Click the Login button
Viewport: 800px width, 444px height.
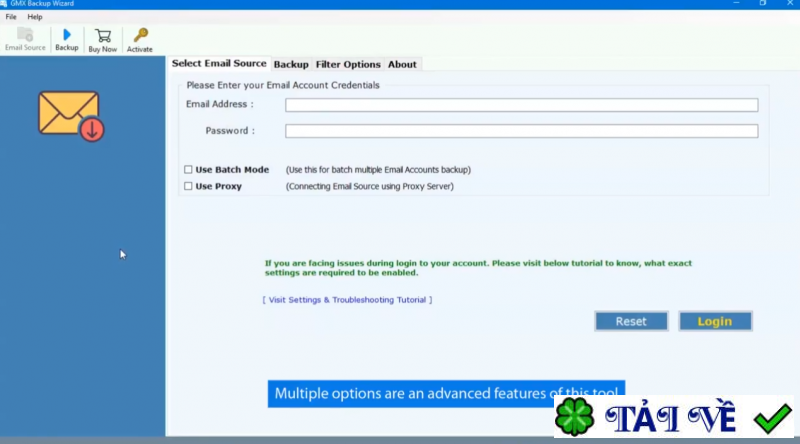(715, 322)
